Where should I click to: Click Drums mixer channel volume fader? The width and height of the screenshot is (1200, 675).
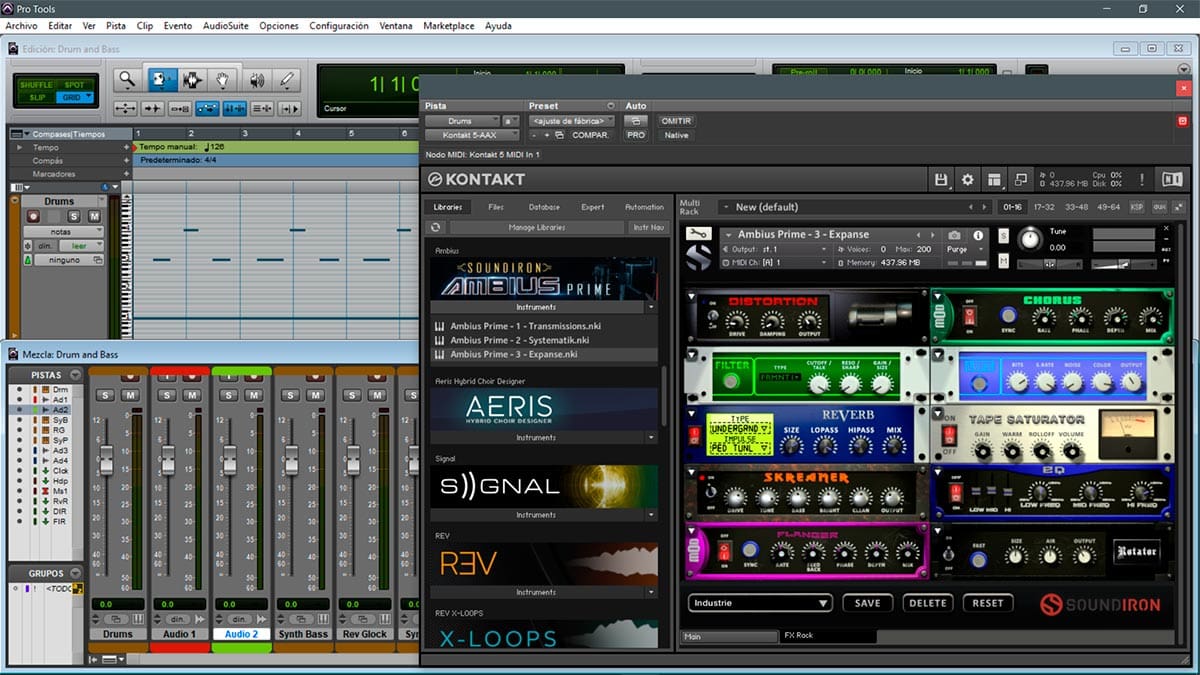pos(106,460)
